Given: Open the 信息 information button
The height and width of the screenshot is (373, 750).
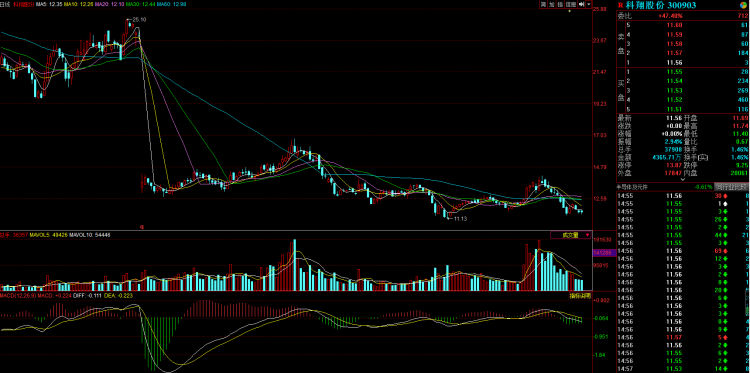Looking at the screenshot, I should [x=571, y=4].
